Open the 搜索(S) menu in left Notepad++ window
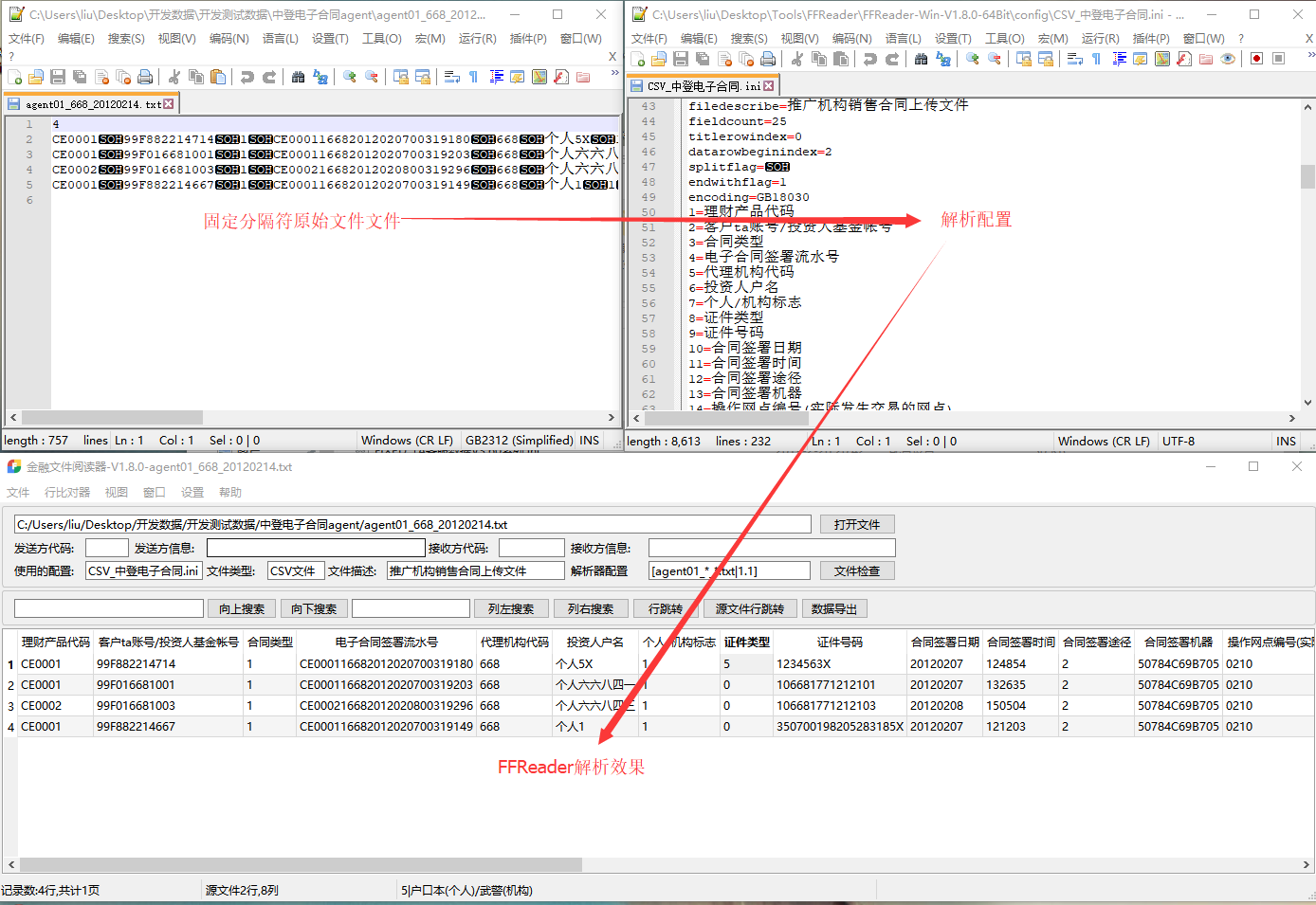 tap(126, 39)
